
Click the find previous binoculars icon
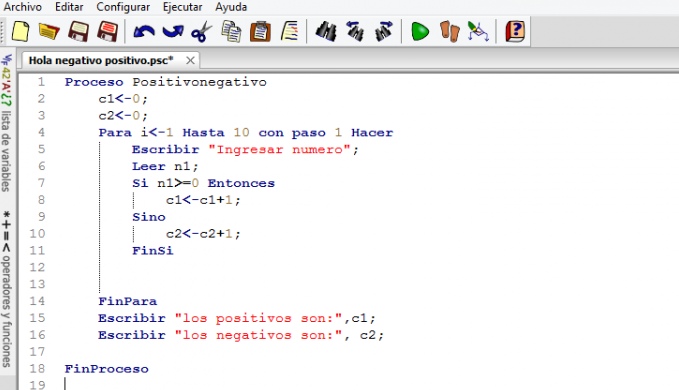pos(355,32)
